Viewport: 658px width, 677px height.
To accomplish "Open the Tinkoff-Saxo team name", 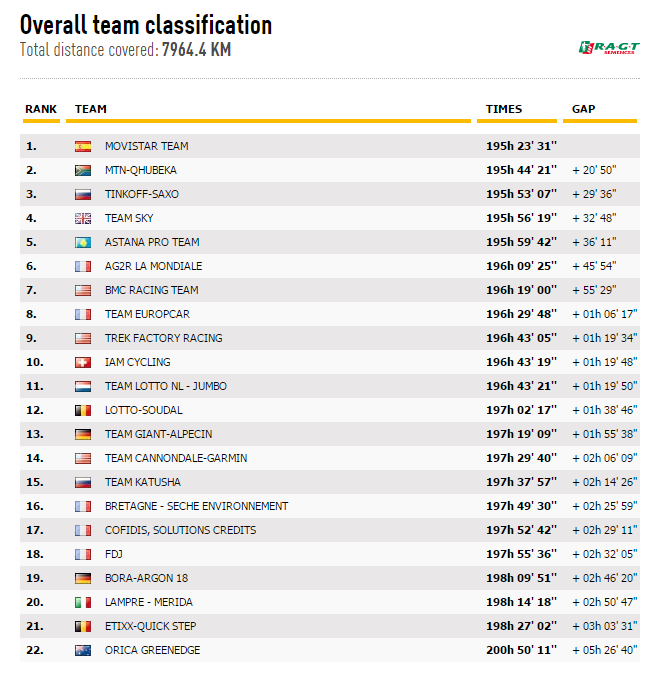I will point(141,194).
